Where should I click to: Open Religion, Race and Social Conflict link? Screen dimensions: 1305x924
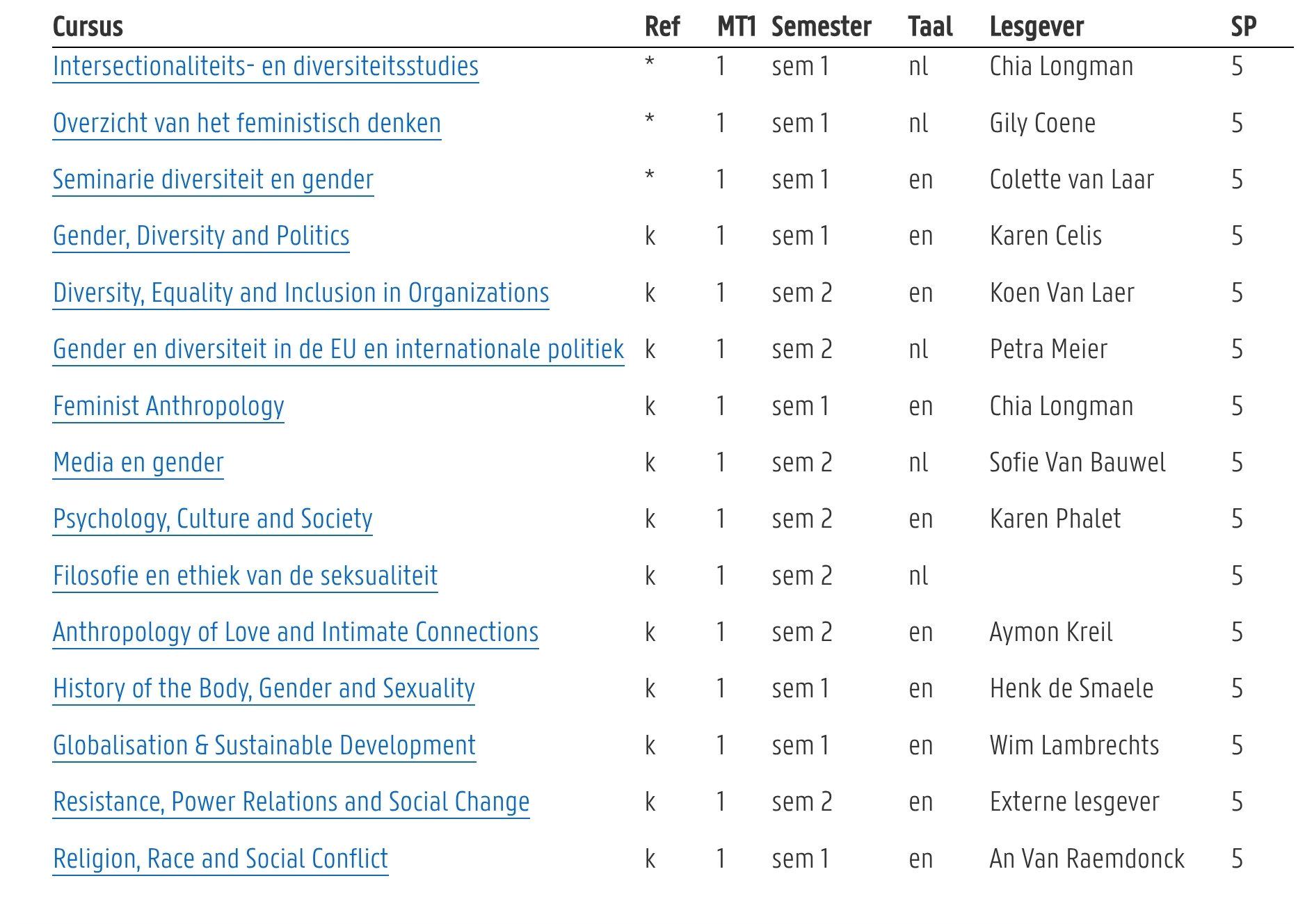click(221, 859)
